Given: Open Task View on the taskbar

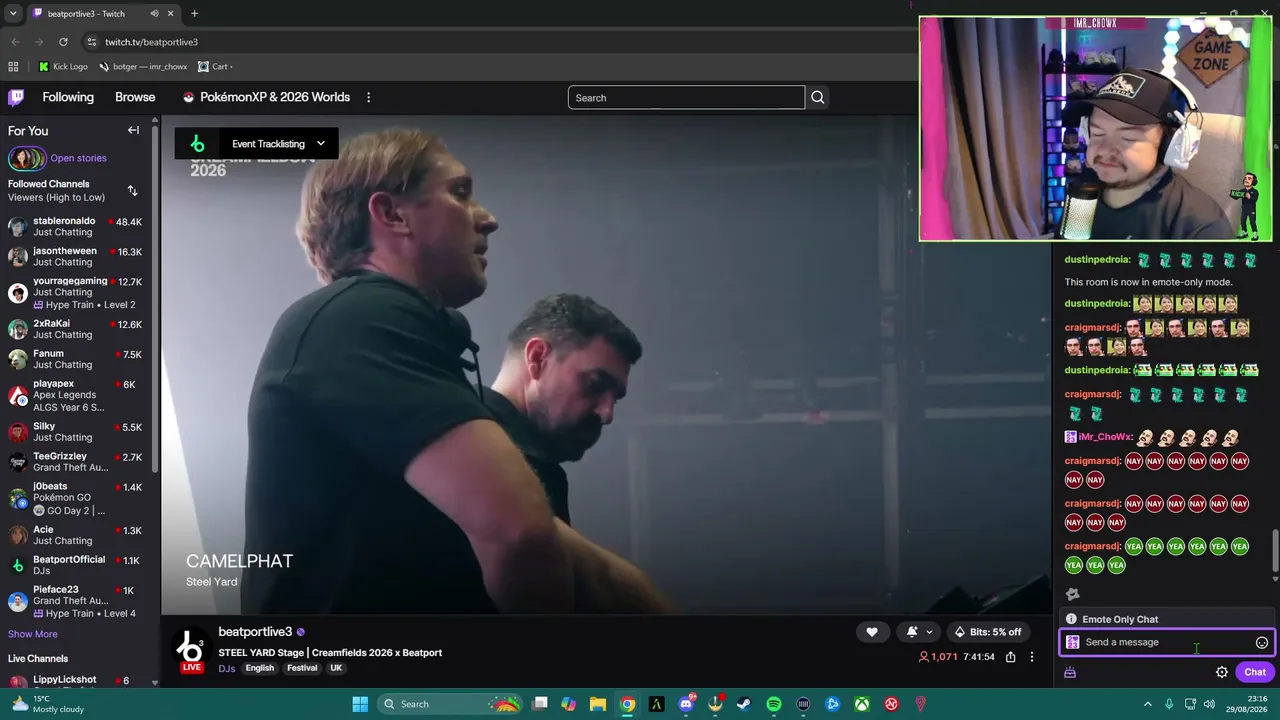Looking at the screenshot, I should coord(540,704).
